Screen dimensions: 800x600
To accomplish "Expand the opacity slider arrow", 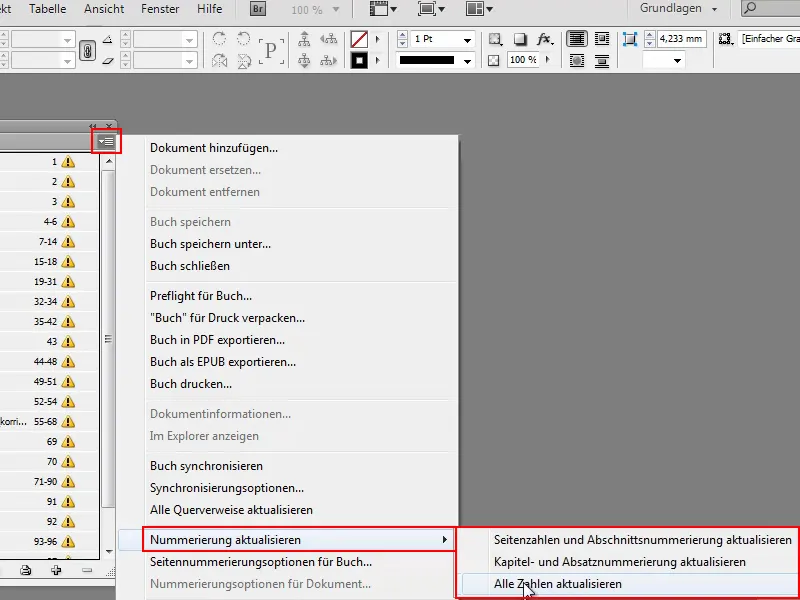I will pyautogui.click(x=548, y=60).
